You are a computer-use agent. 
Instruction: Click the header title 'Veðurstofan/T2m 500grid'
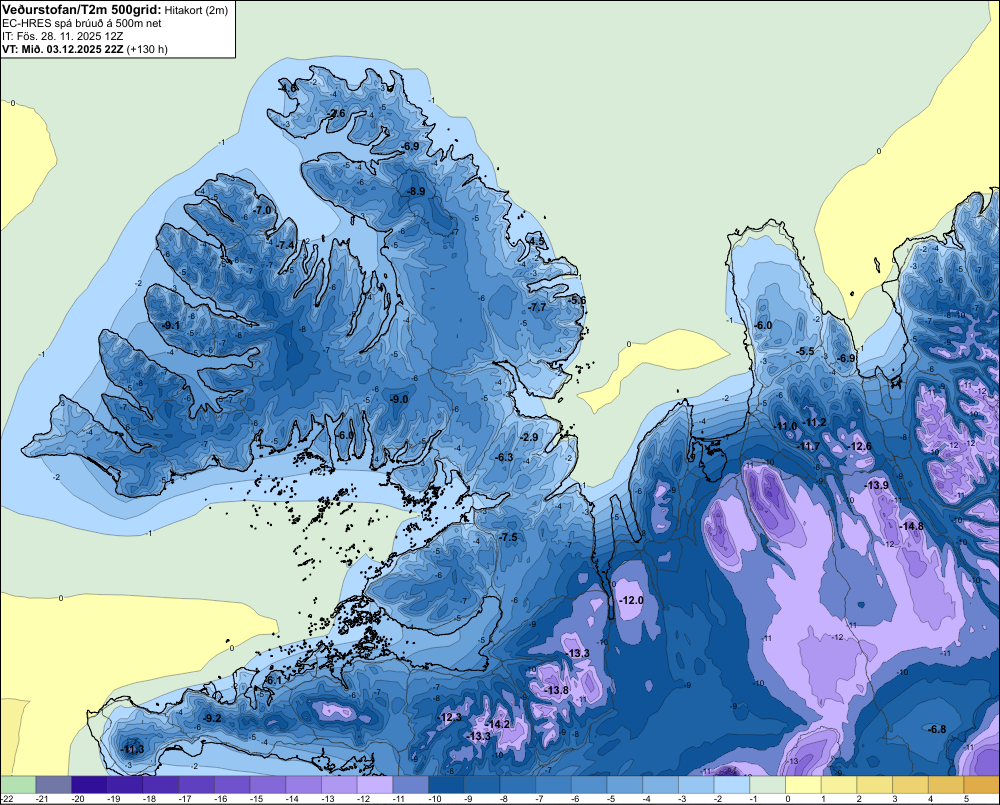(x=80, y=10)
